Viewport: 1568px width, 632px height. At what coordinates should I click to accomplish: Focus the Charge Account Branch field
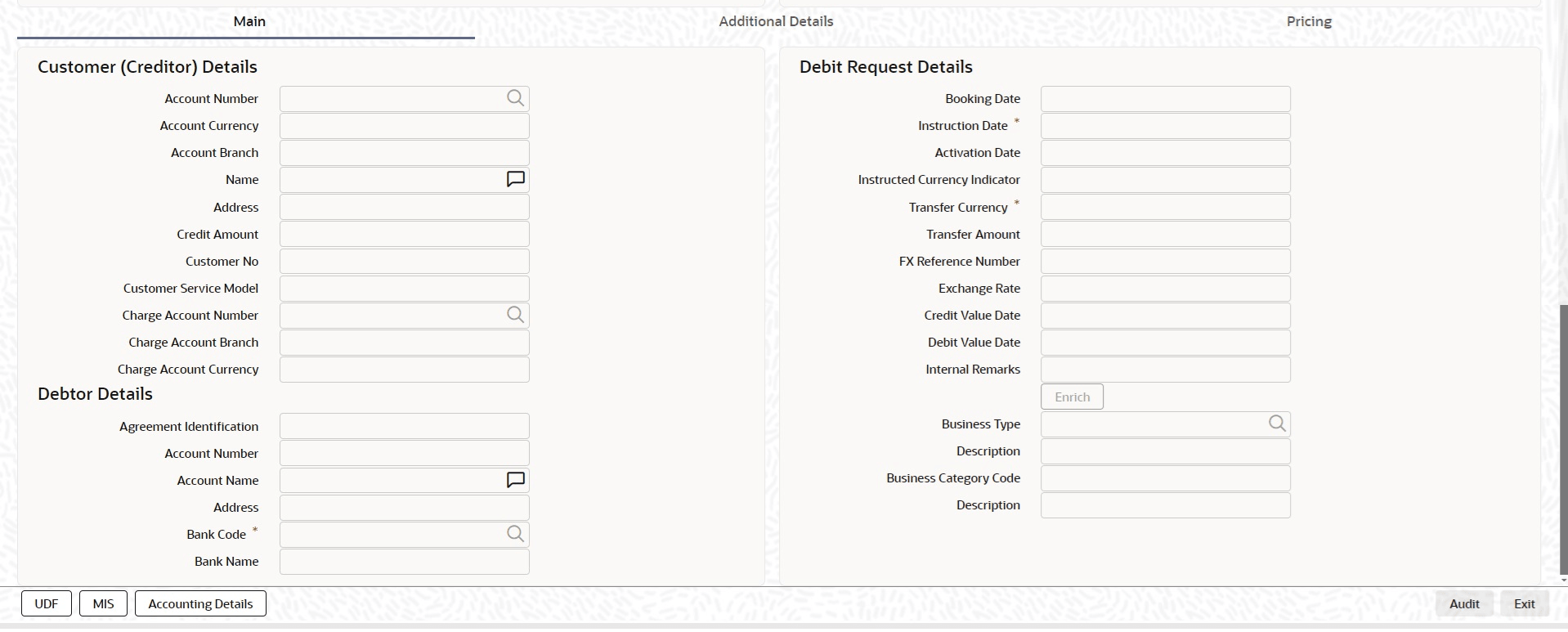click(405, 343)
